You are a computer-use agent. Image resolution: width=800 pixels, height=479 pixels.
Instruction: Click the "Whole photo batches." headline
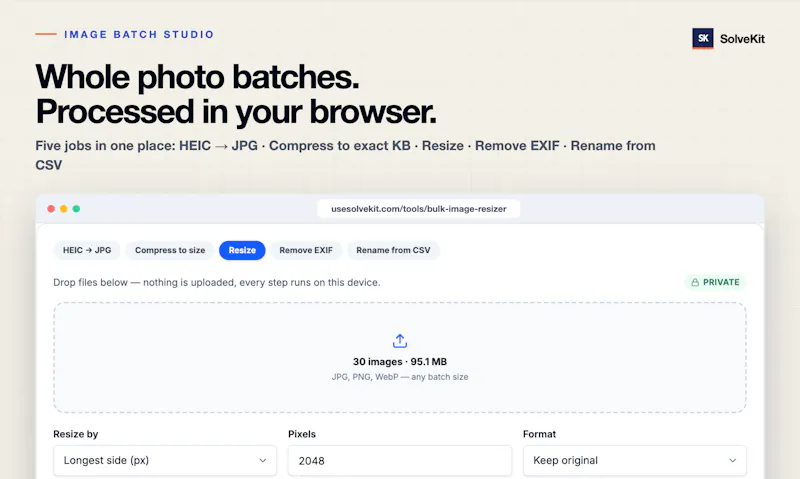point(197,77)
